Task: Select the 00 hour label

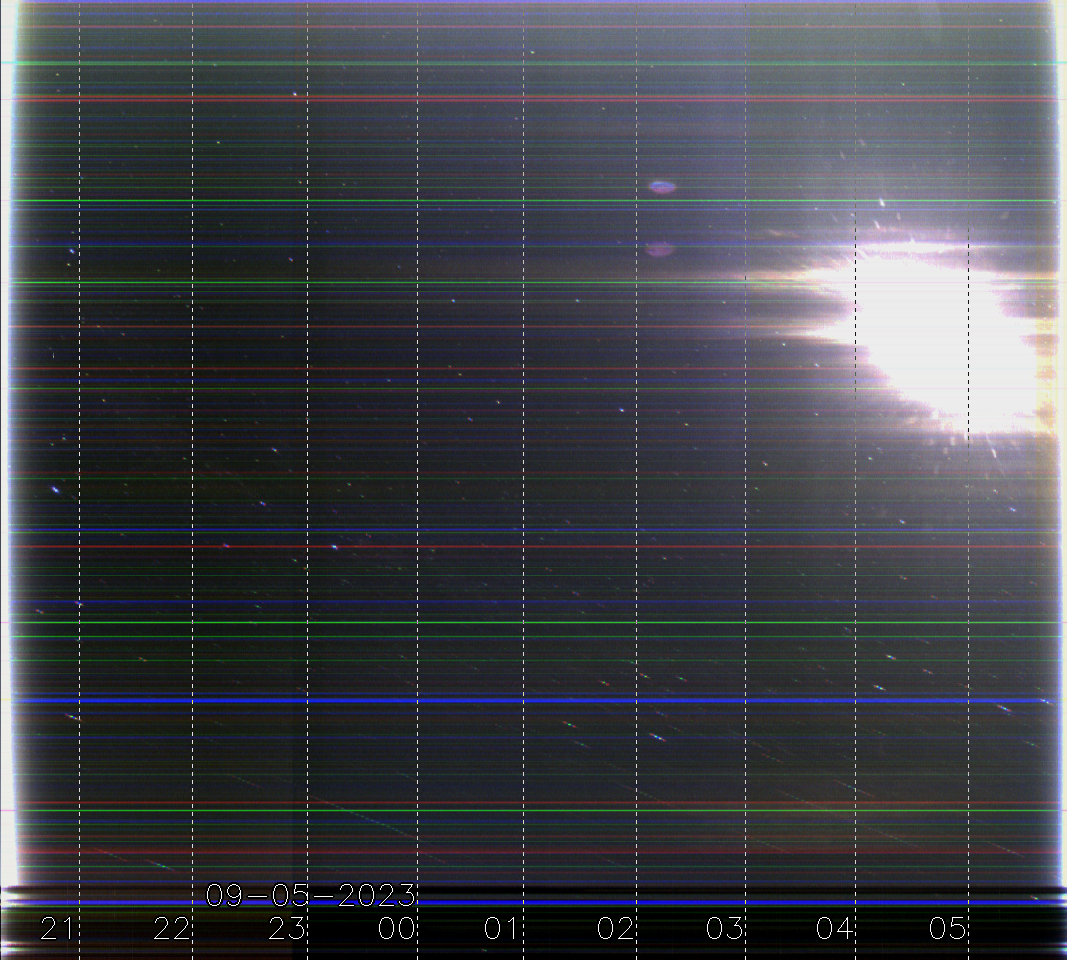Action: (397, 929)
